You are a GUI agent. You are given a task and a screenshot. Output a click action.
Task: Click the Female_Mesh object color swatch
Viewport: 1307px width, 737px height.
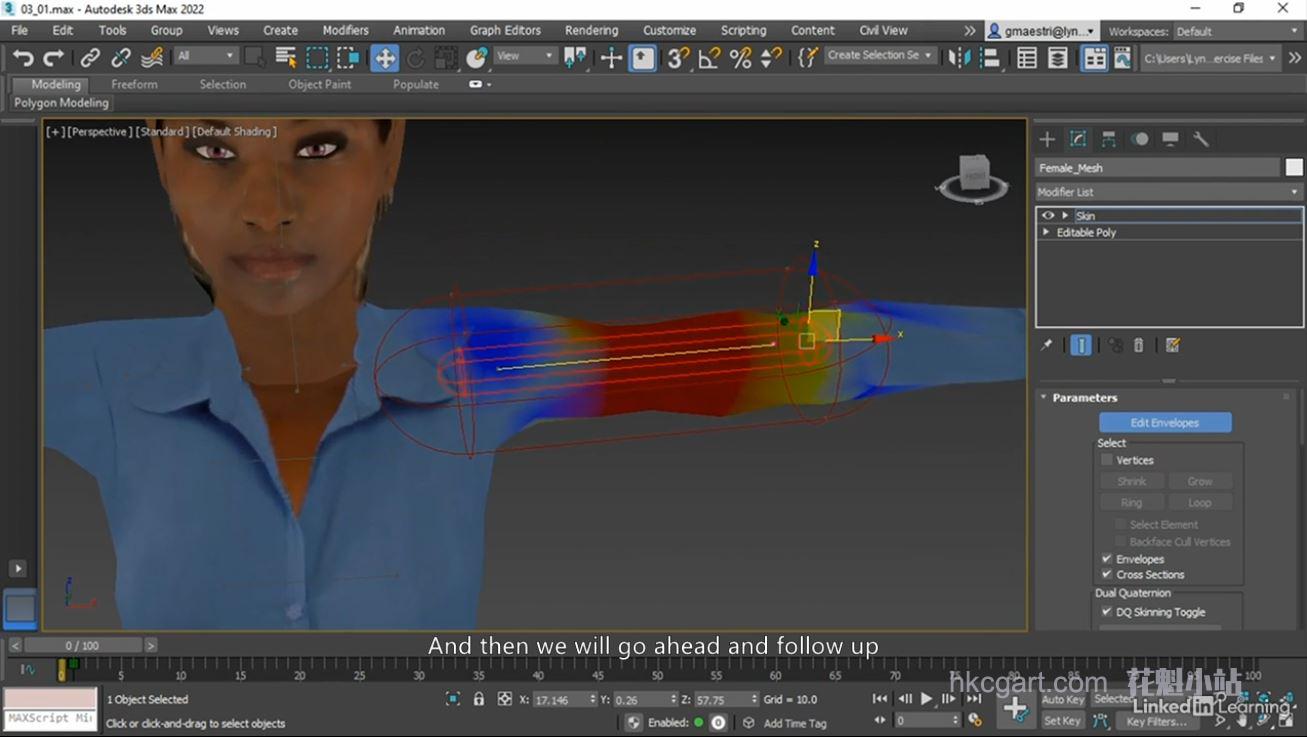point(1294,168)
